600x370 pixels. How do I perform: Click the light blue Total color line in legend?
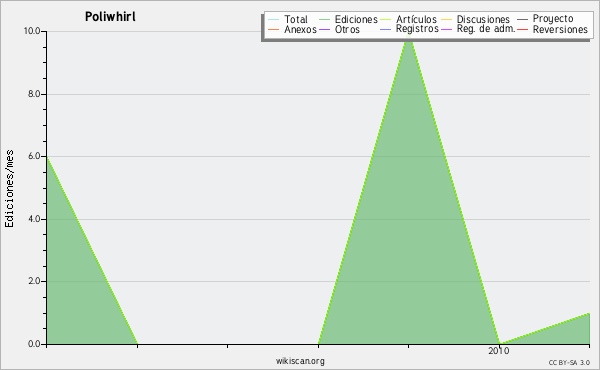coord(274,19)
